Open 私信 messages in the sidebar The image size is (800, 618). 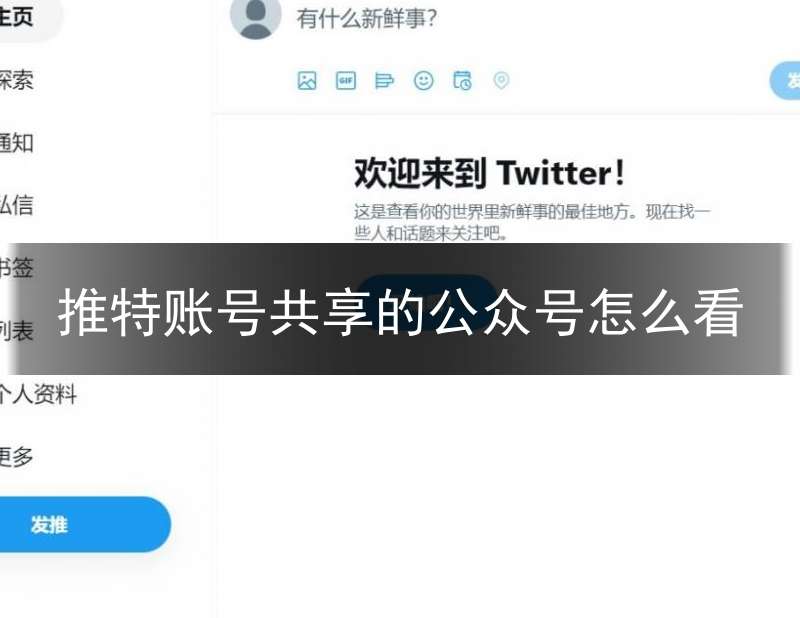click(16, 205)
